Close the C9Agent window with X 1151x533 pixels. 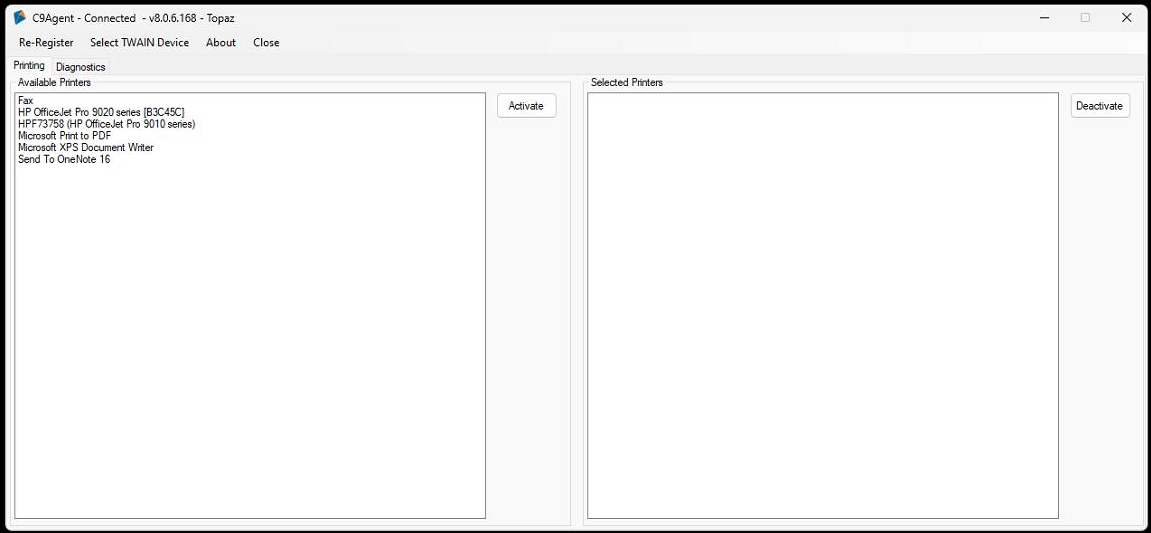click(1127, 18)
